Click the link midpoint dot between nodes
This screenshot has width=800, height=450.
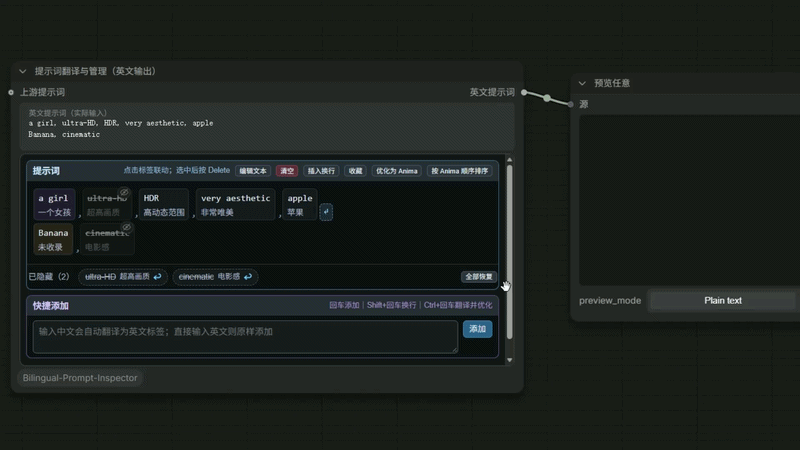coord(547,98)
